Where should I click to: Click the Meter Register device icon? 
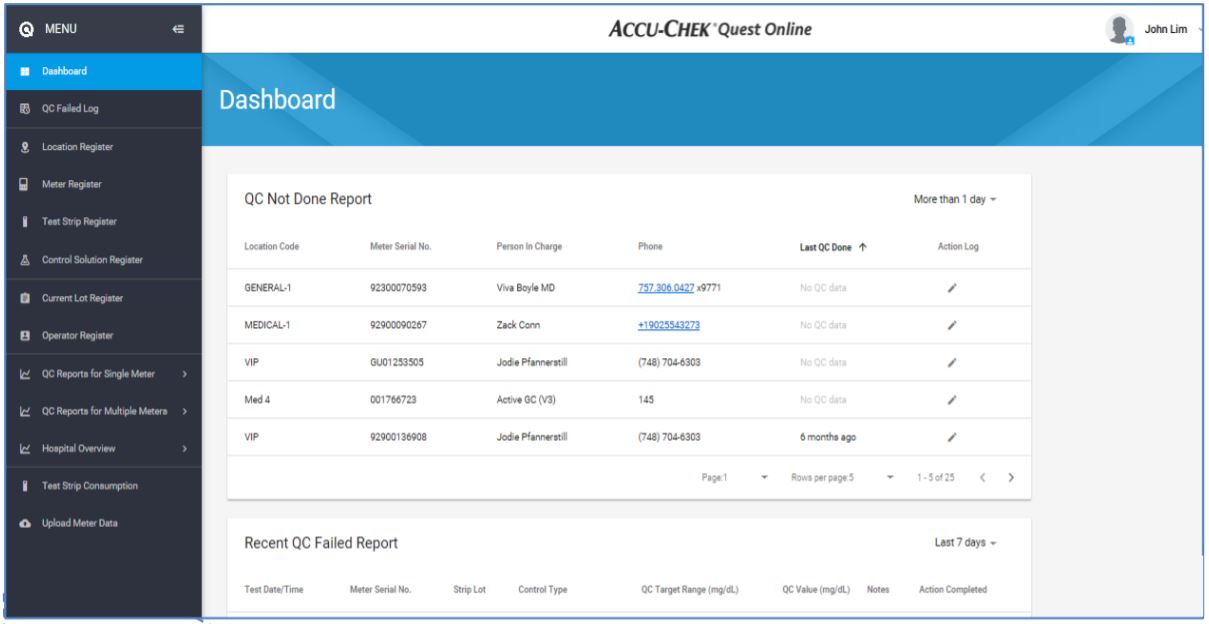tap(23, 184)
